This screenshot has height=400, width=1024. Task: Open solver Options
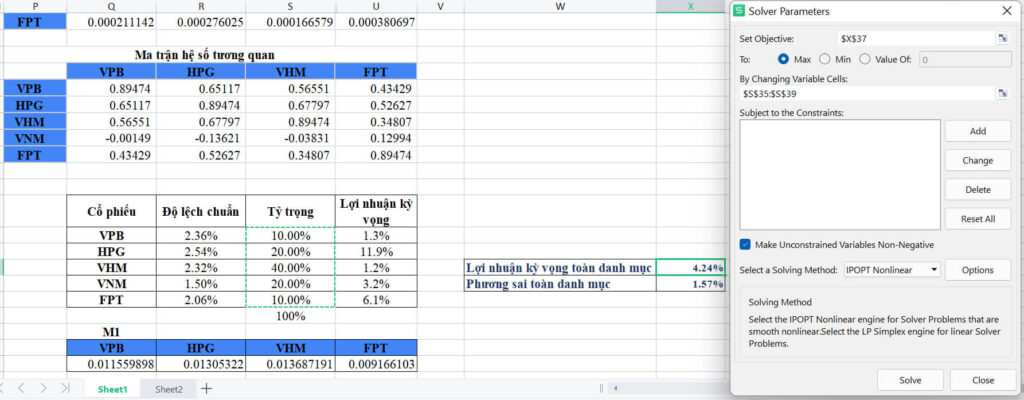coord(978,270)
